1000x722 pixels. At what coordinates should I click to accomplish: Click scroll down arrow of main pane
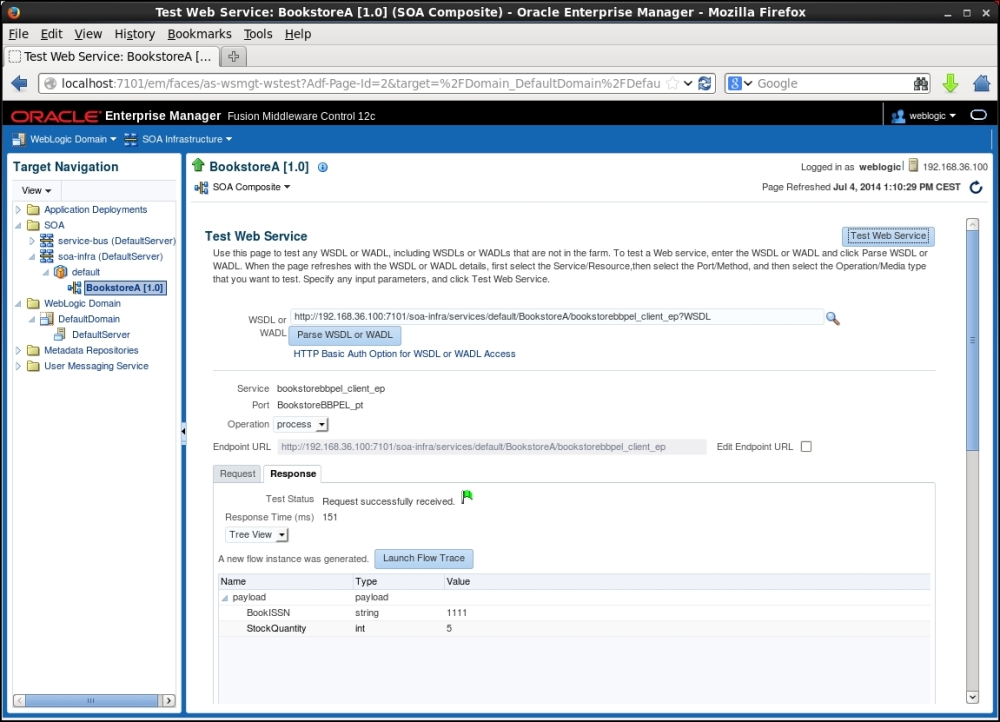click(x=973, y=697)
